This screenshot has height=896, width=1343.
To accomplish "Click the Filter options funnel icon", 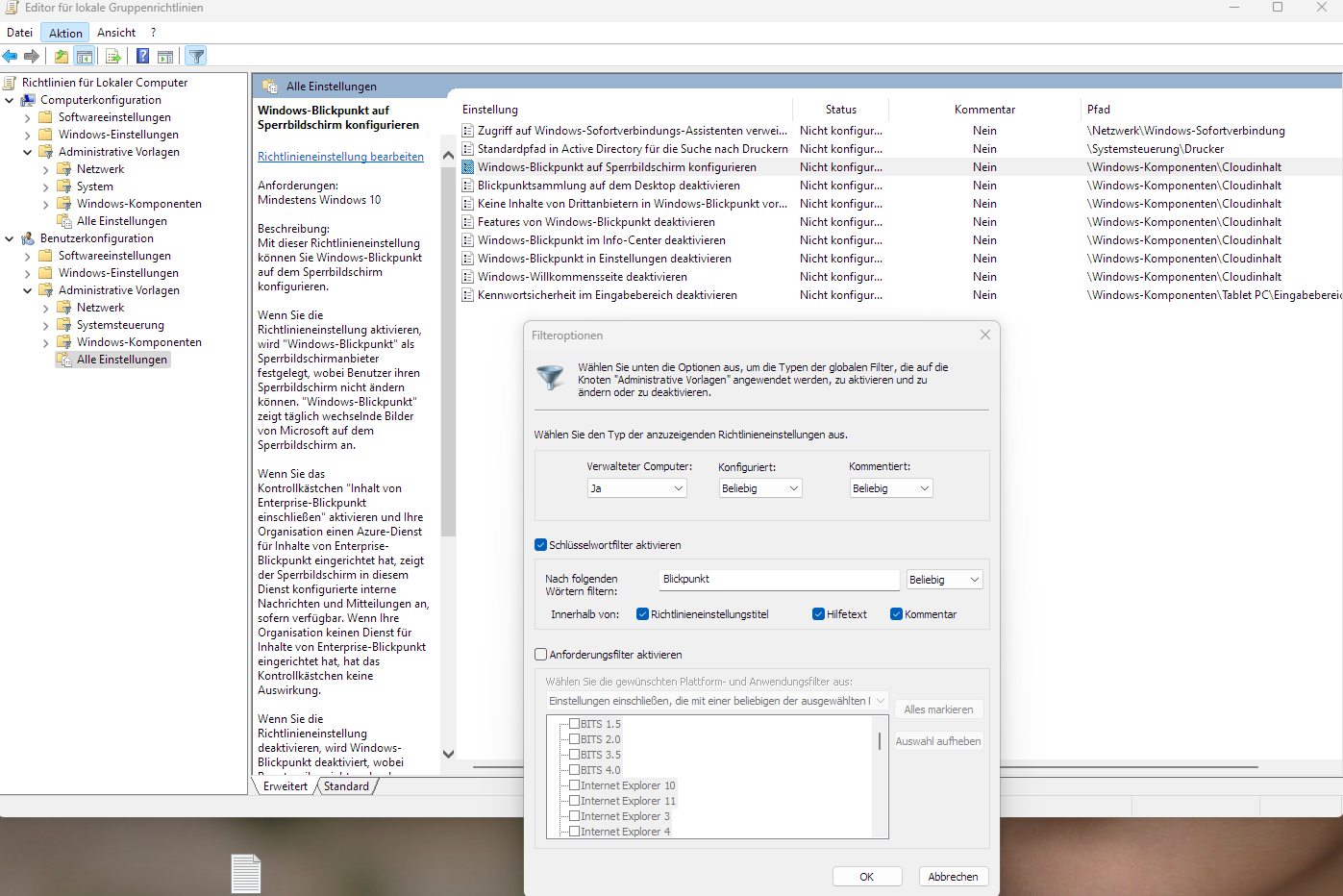I will [195, 56].
